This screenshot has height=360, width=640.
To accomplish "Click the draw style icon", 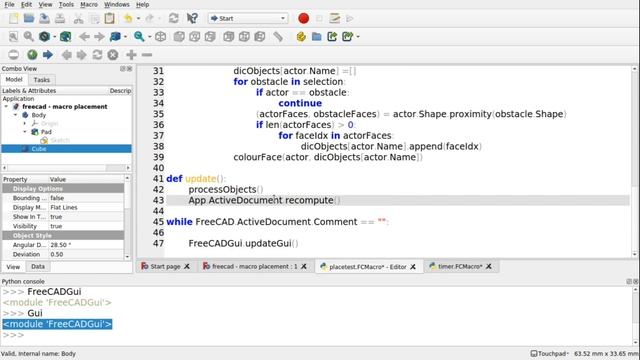I will point(44,37).
